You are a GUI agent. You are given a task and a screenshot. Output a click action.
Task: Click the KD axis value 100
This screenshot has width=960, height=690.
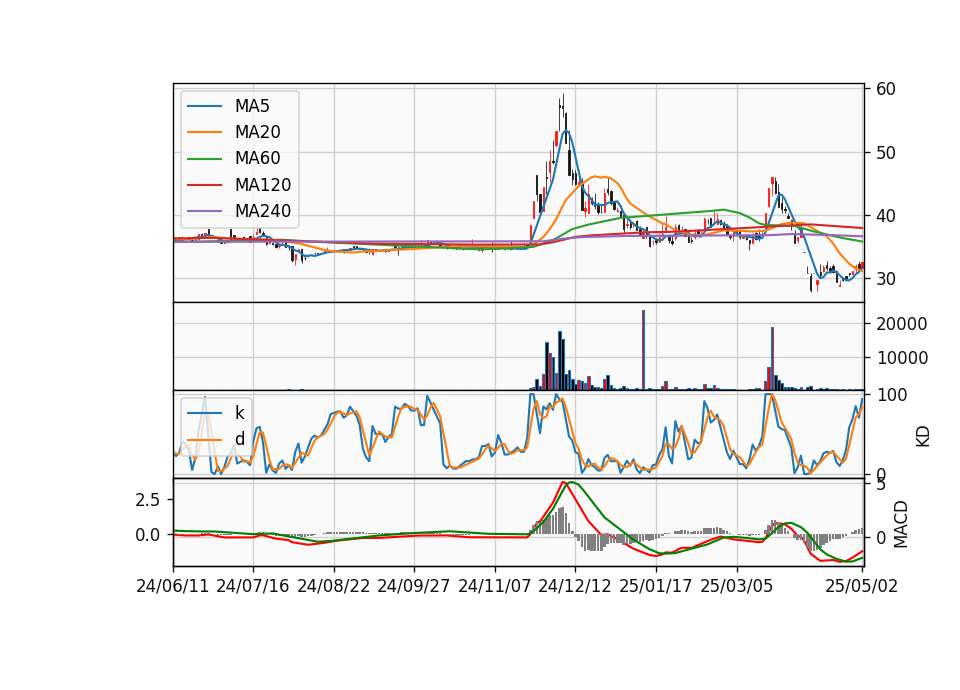[892, 395]
